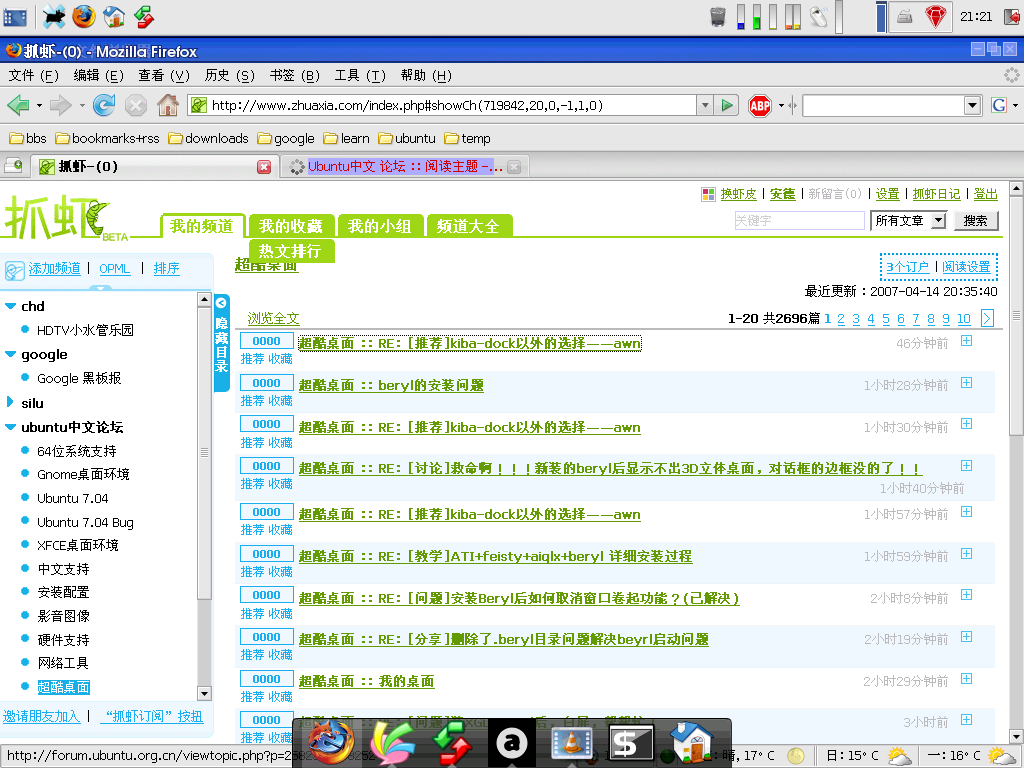Open the 工具 (T) menu

click(360, 76)
